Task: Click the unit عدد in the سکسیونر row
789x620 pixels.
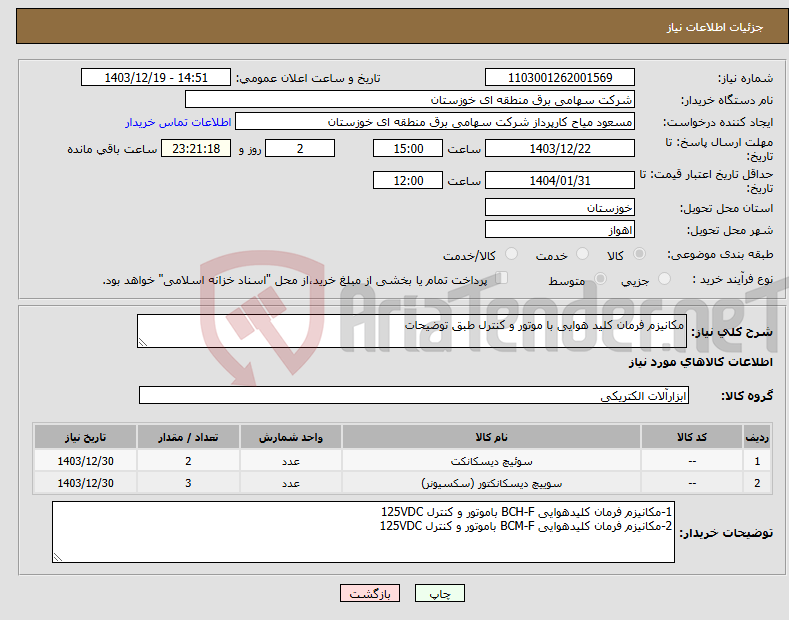Action: (291, 483)
